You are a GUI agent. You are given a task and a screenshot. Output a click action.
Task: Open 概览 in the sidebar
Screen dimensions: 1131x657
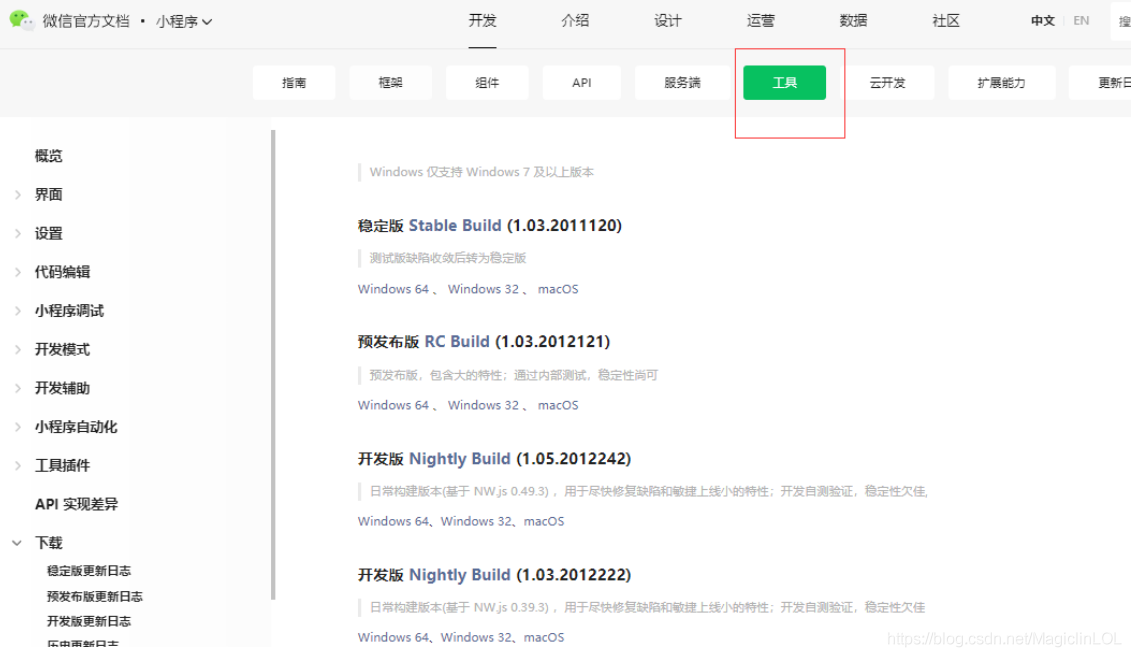[x=48, y=156]
